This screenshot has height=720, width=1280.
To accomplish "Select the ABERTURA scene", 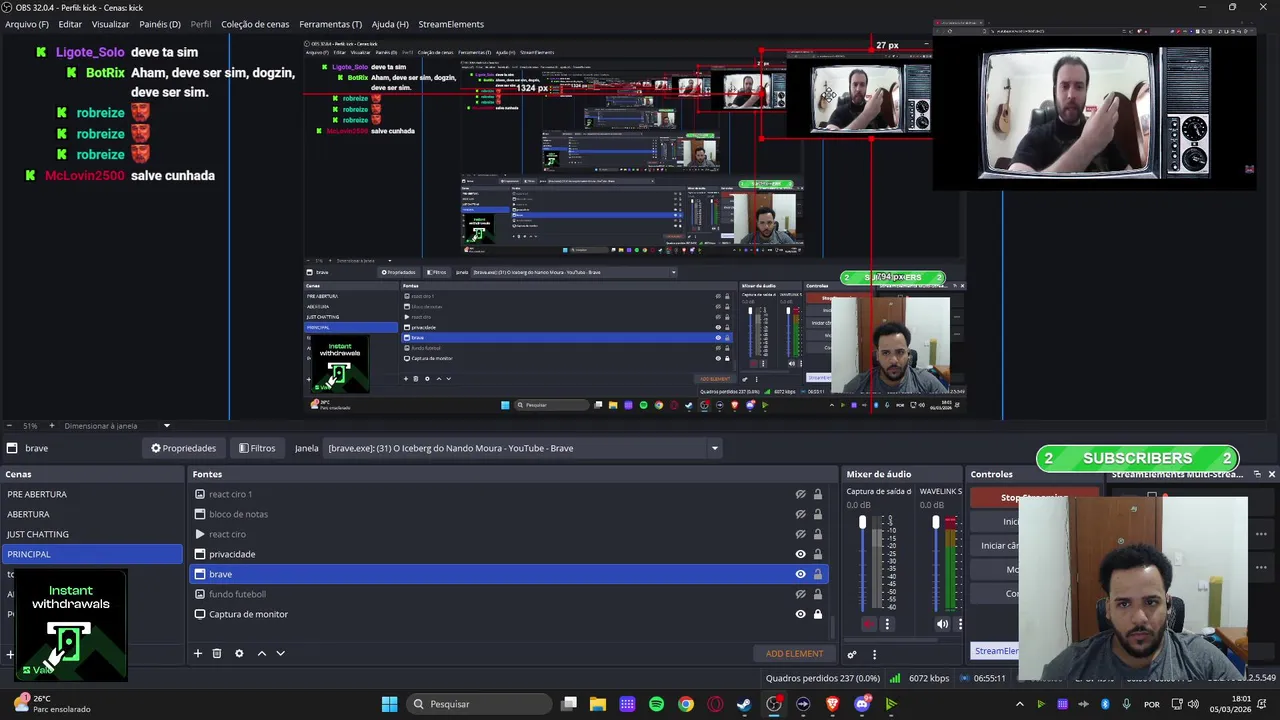I will (x=92, y=514).
